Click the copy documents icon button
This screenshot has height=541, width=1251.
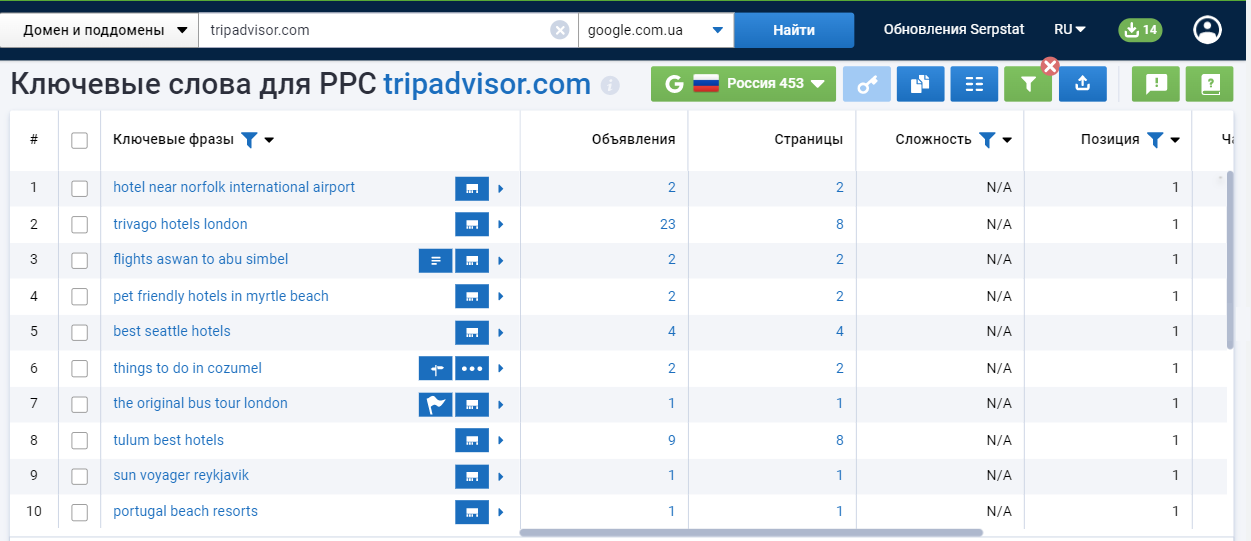click(x=920, y=84)
